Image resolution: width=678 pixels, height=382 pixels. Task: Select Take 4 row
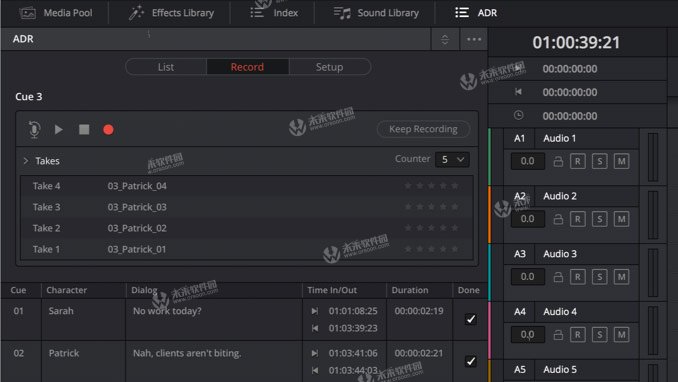(x=246, y=186)
